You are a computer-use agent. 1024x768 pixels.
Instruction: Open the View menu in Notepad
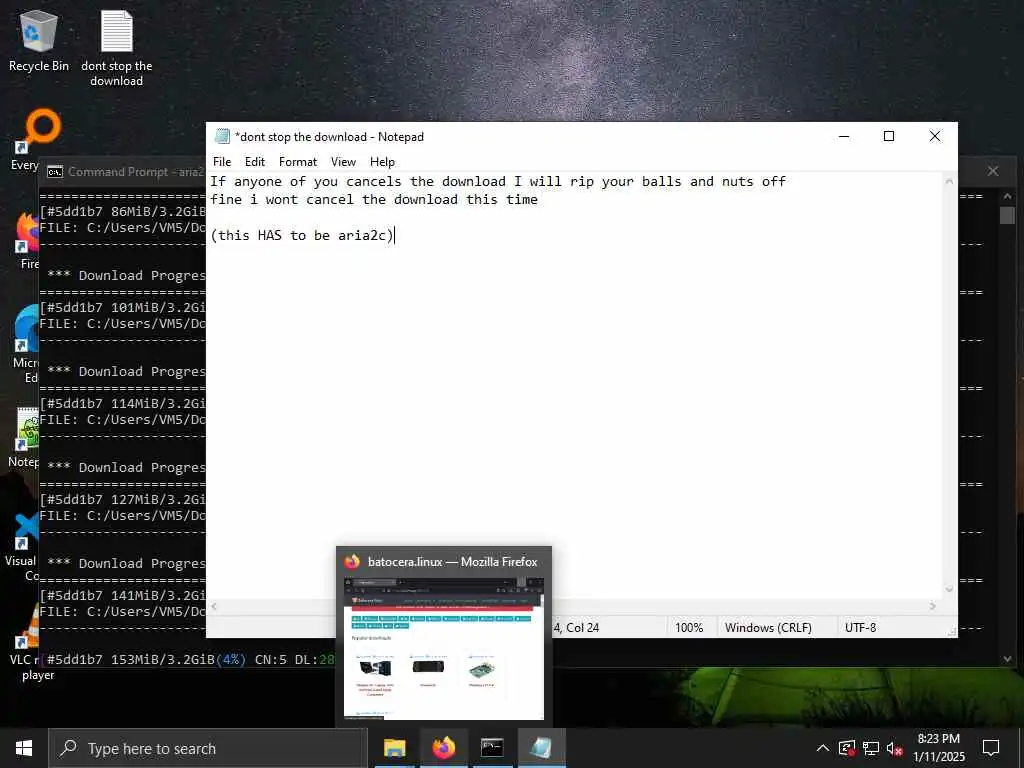[343, 162]
